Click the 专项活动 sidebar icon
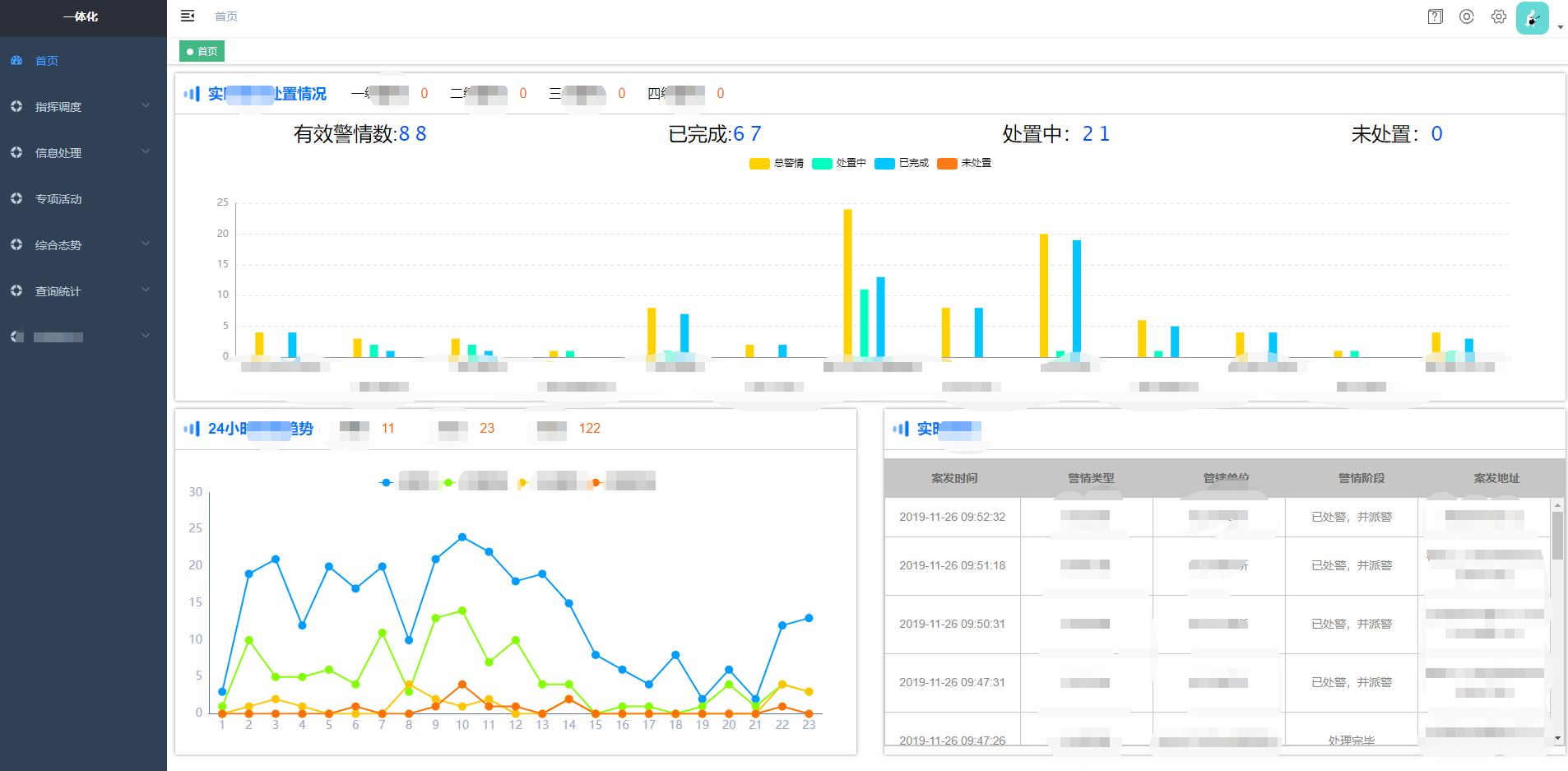Viewport: 1568px width, 771px height. tap(16, 198)
